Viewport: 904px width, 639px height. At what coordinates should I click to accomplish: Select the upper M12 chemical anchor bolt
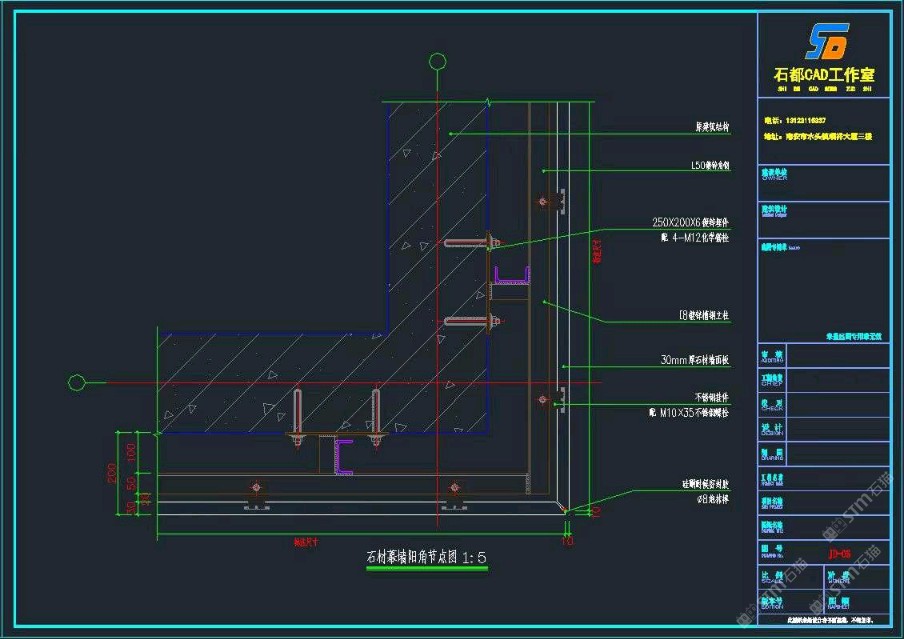click(x=470, y=242)
